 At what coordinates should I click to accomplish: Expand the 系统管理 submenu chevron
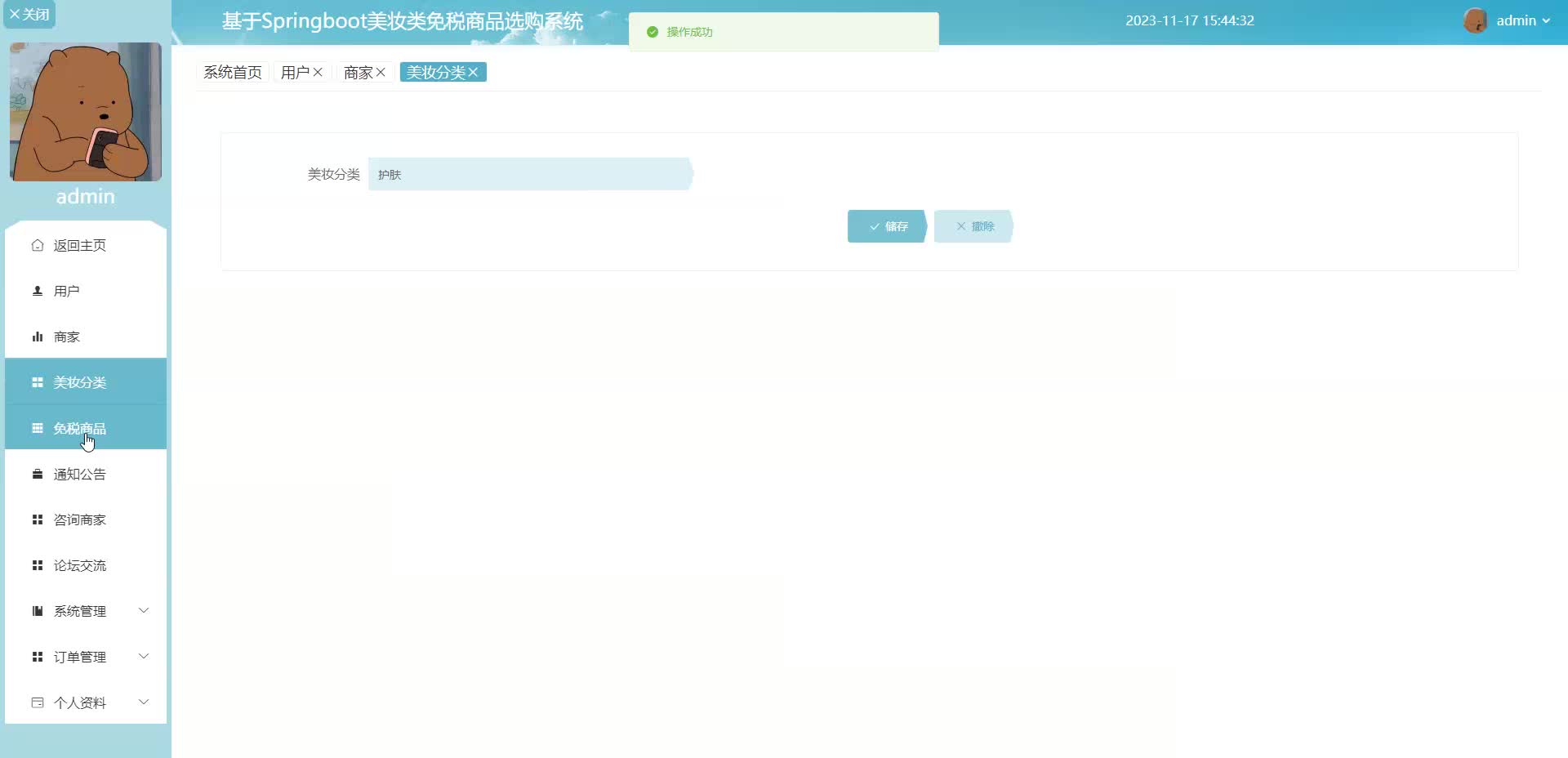click(144, 610)
